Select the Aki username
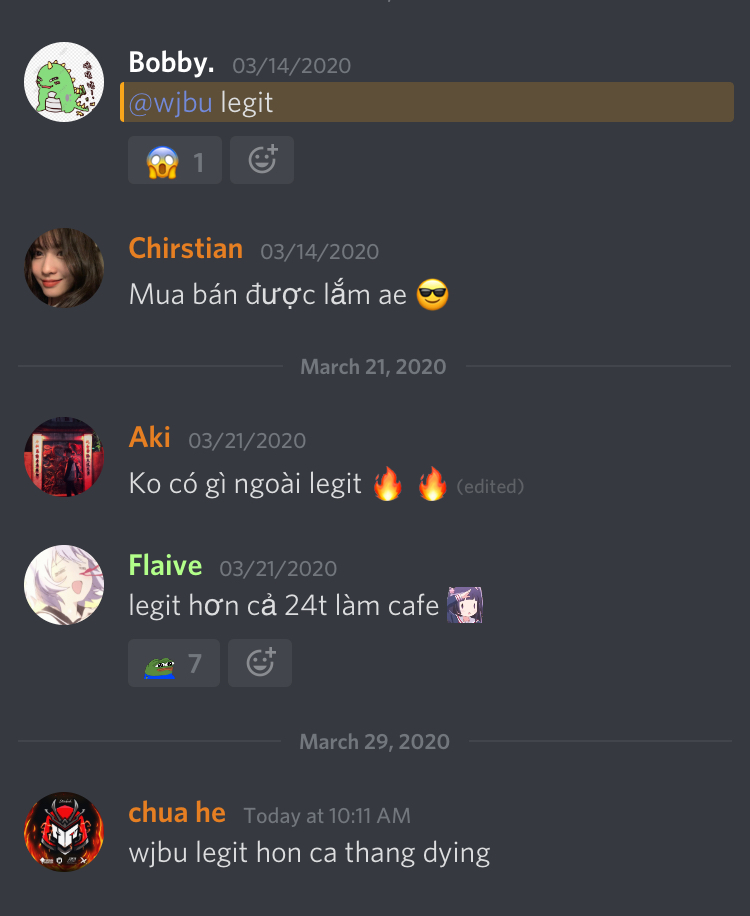 tap(150, 437)
